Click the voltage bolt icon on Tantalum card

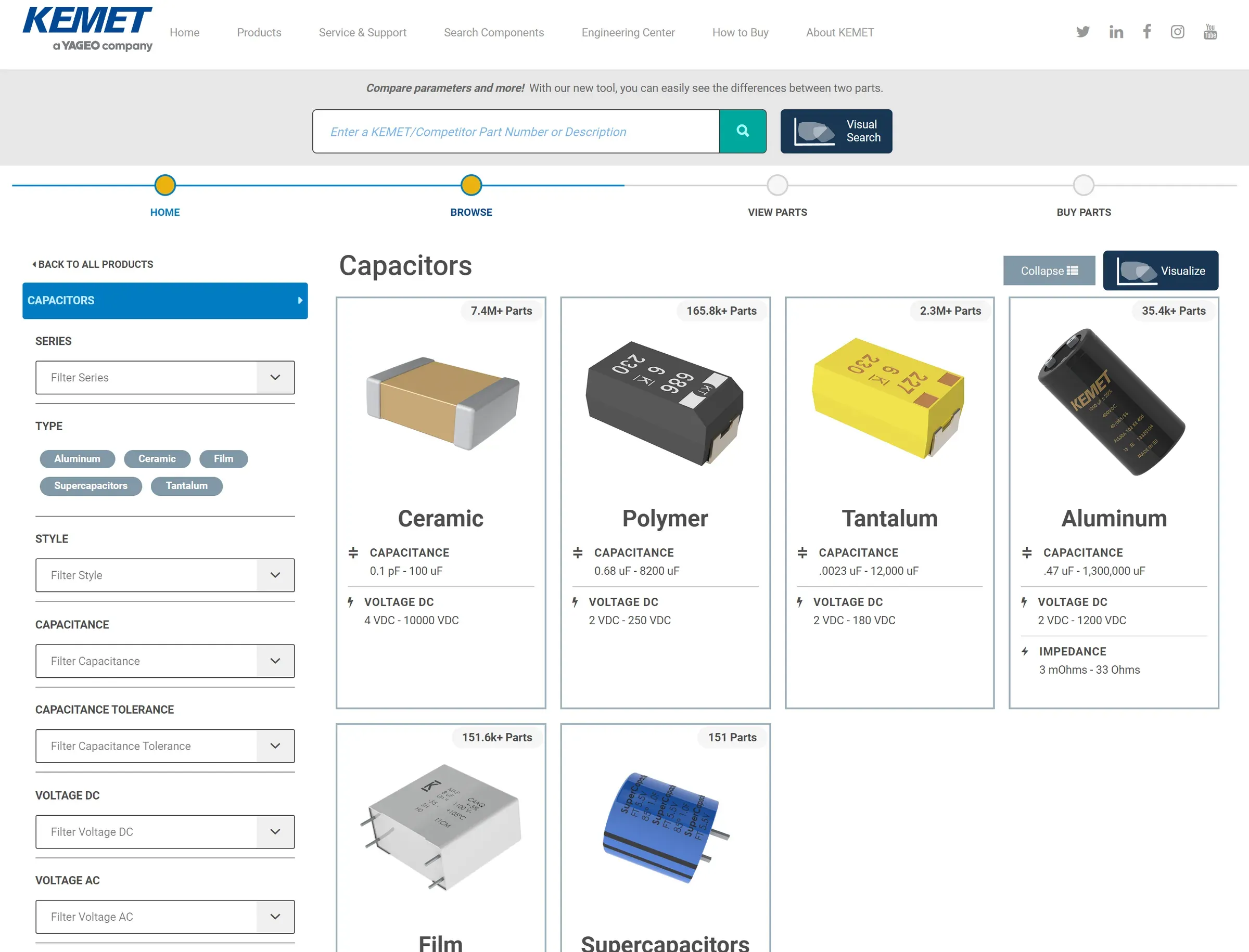click(799, 602)
